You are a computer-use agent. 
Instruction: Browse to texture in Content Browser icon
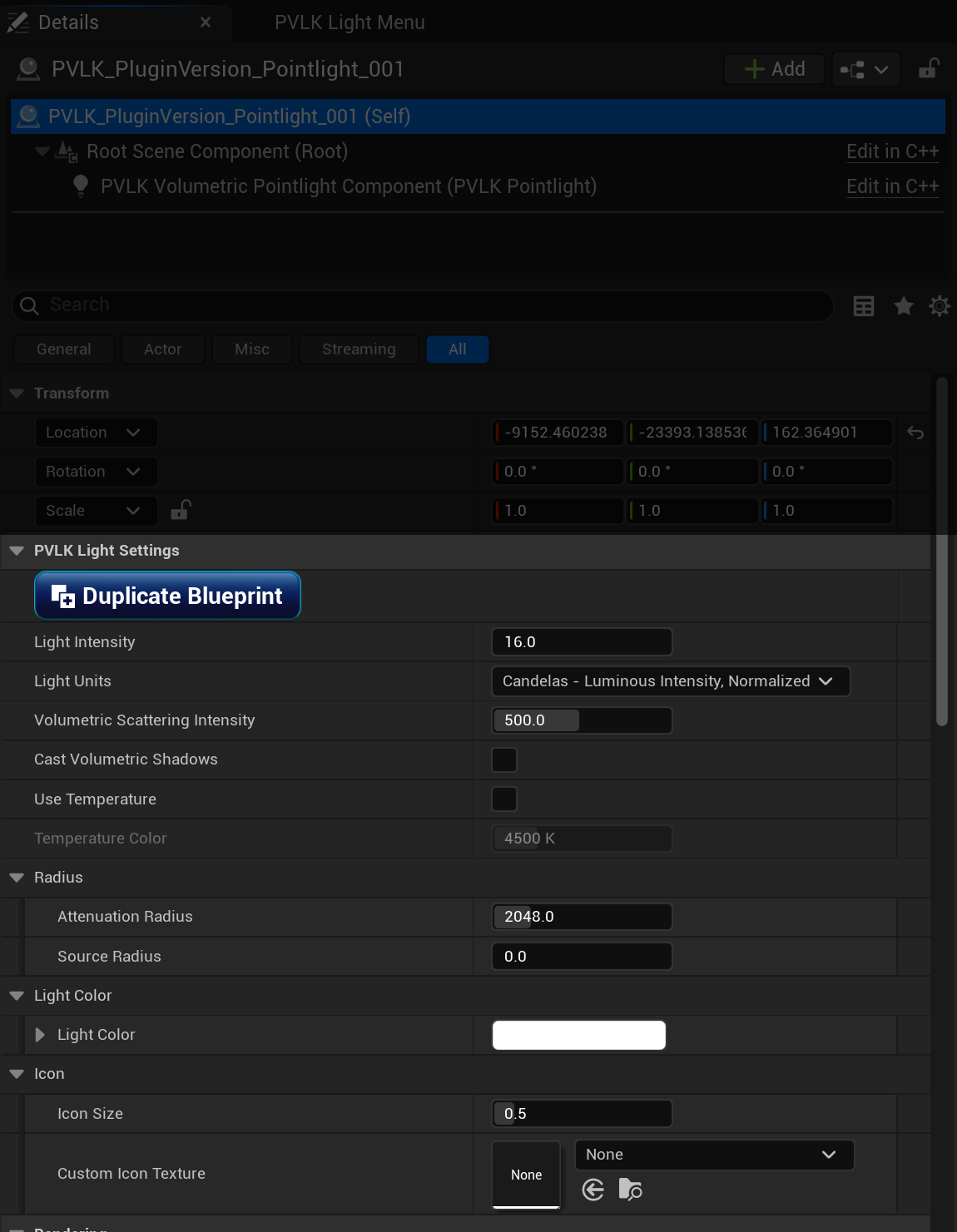tap(631, 1190)
